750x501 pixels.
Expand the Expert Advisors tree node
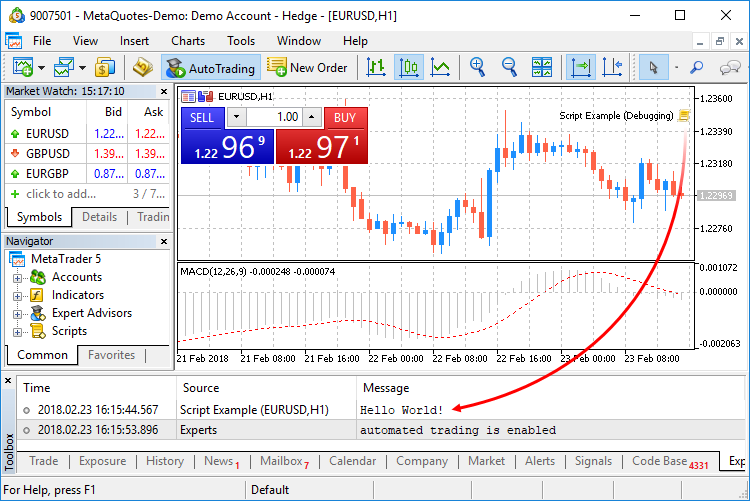coord(17,314)
